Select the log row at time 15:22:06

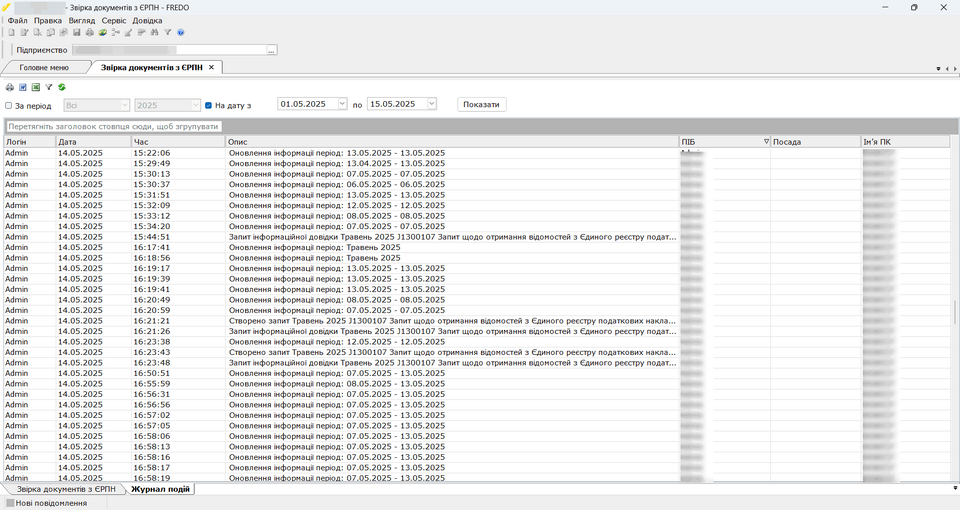click(x=476, y=153)
